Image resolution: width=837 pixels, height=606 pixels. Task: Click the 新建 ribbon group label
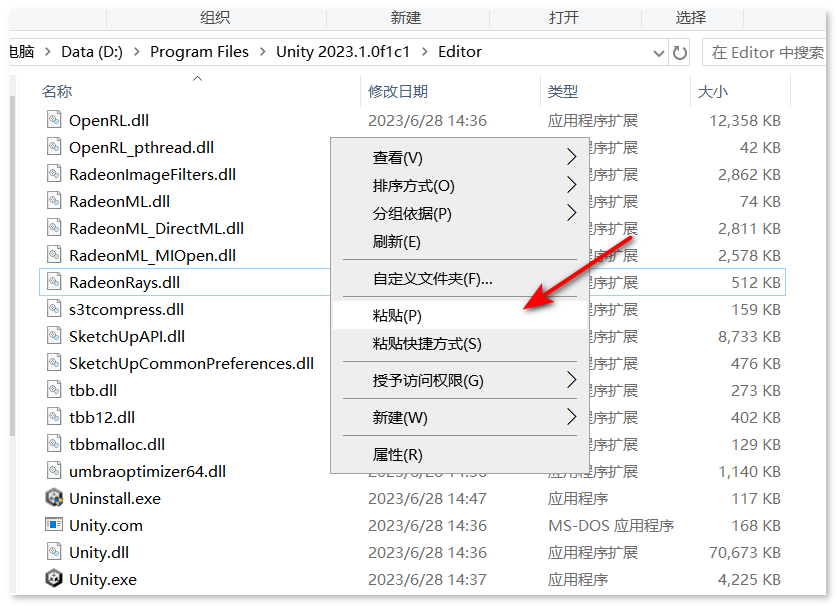tap(406, 18)
